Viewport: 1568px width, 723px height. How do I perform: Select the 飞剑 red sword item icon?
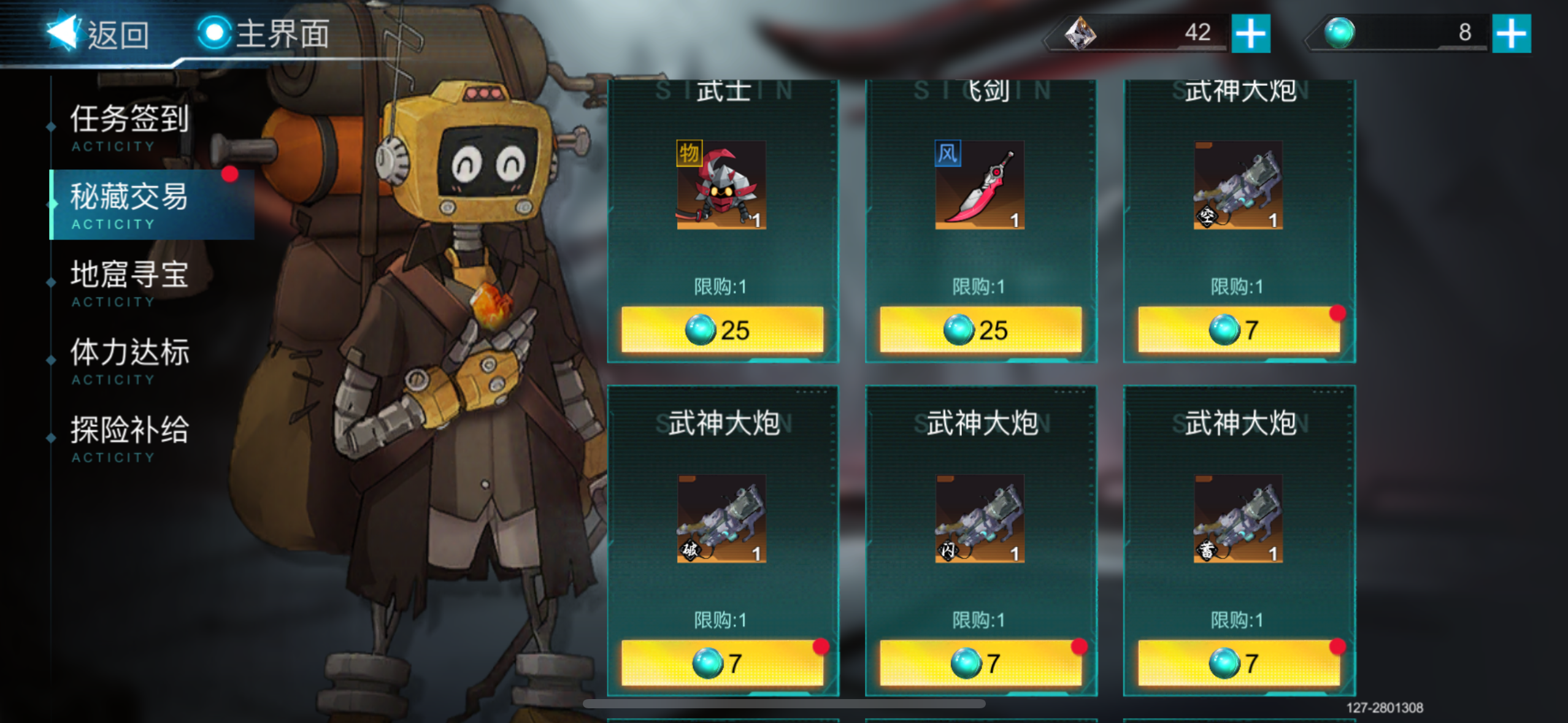(980, 185)
